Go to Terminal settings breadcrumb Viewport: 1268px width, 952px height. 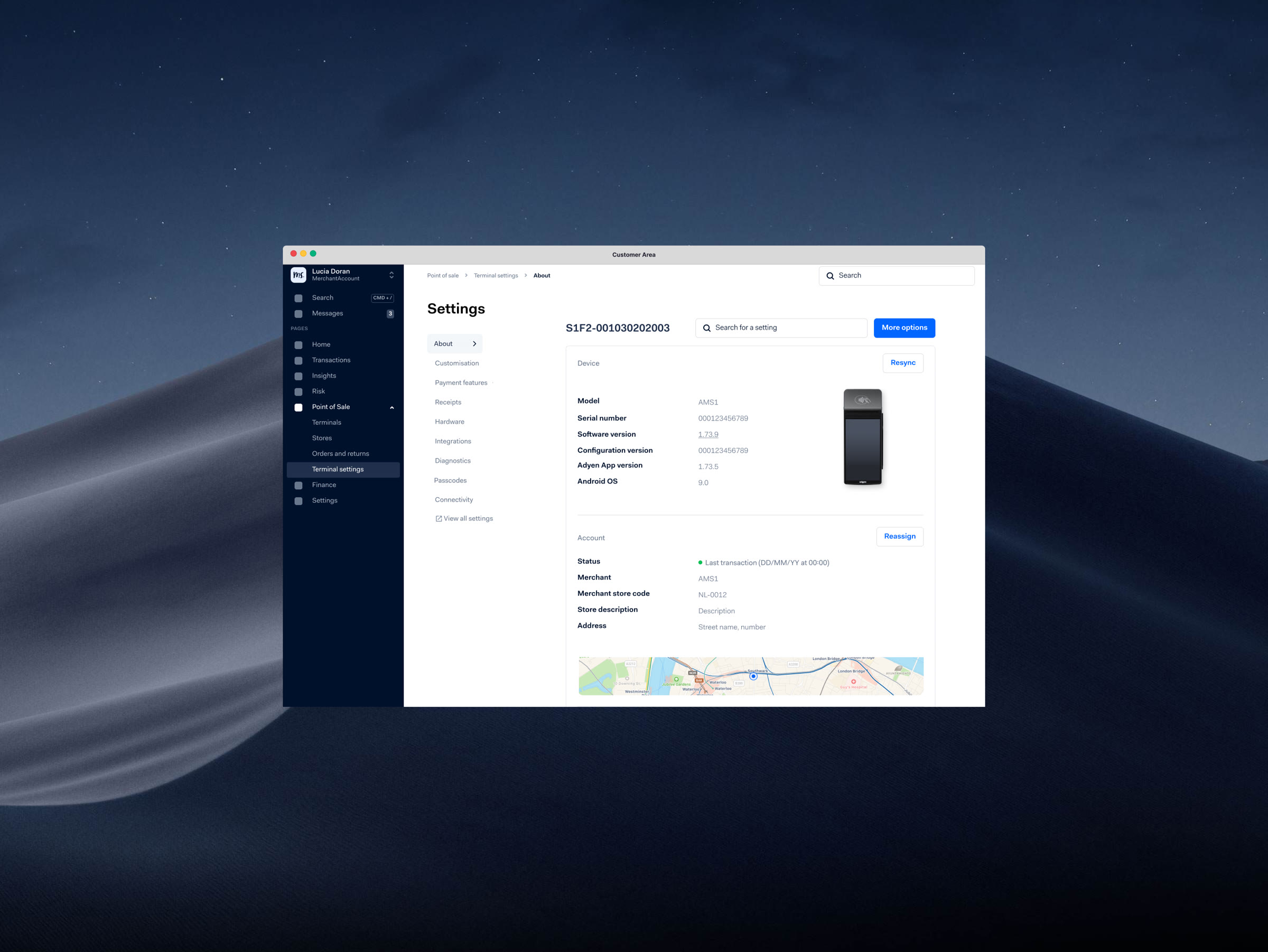(x=496, y=276)
